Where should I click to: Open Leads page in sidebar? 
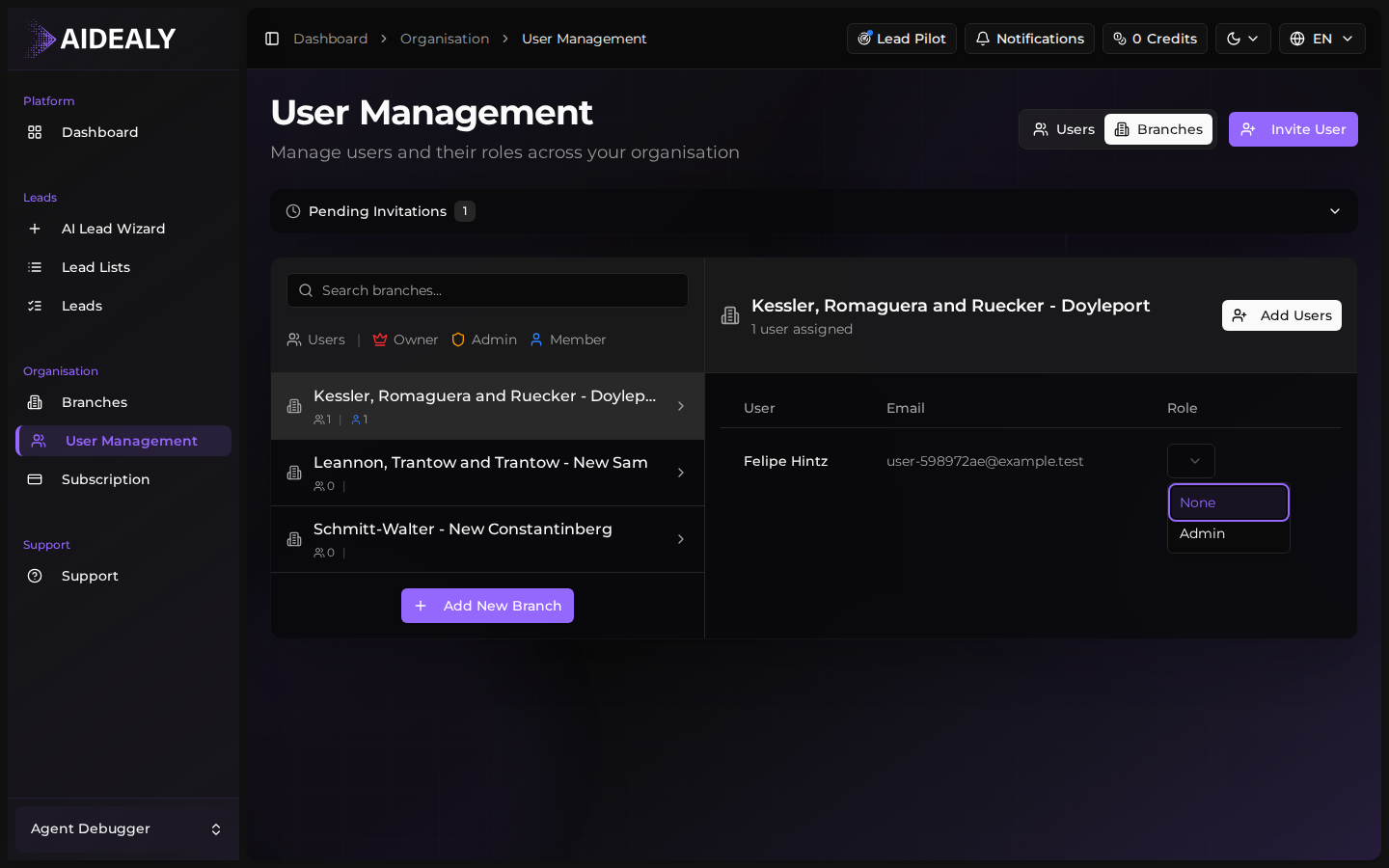[123, 306]
